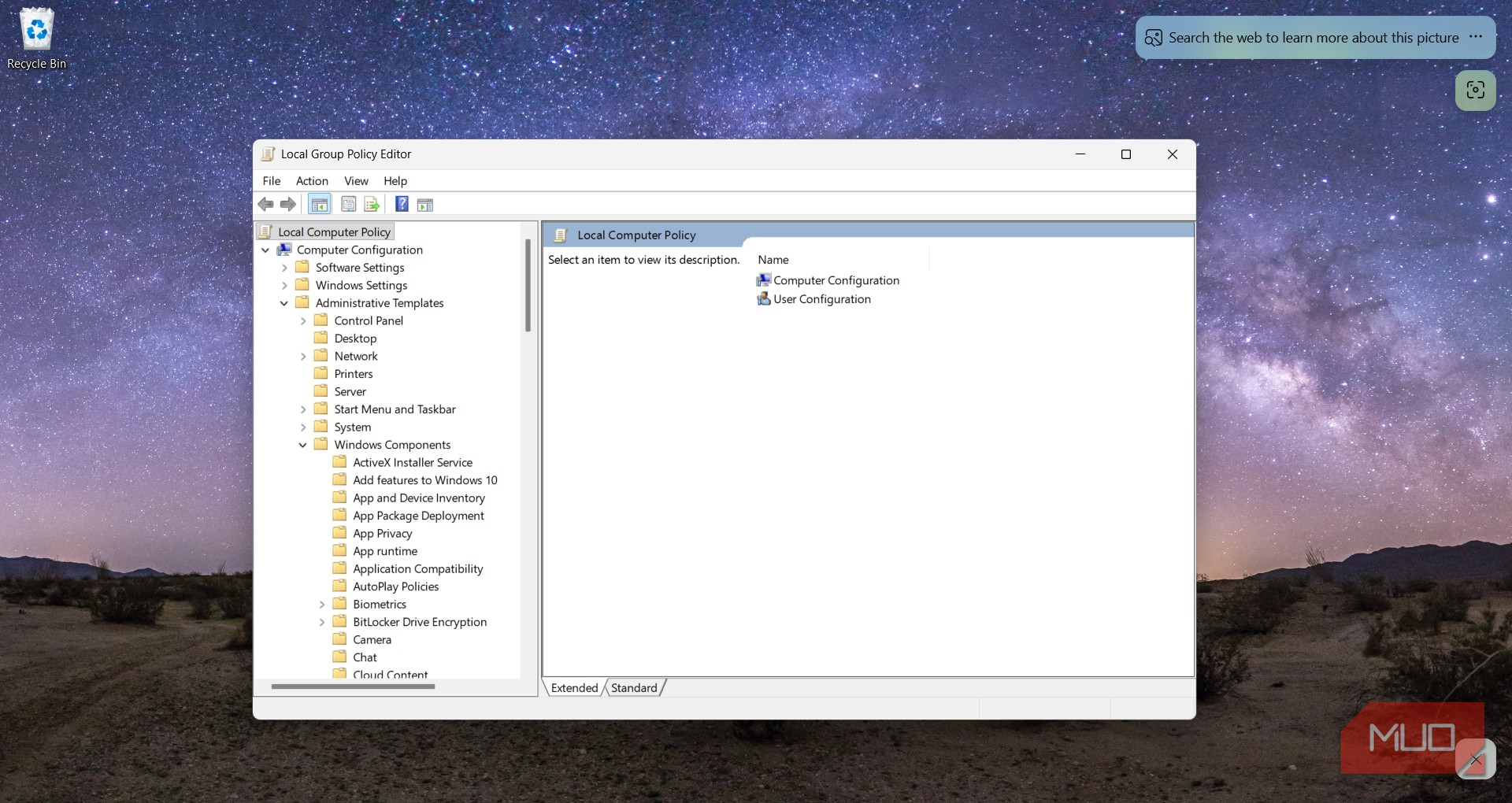
Task: Open the Action menu
Action: pyautogui.click(x=312, y=181)
